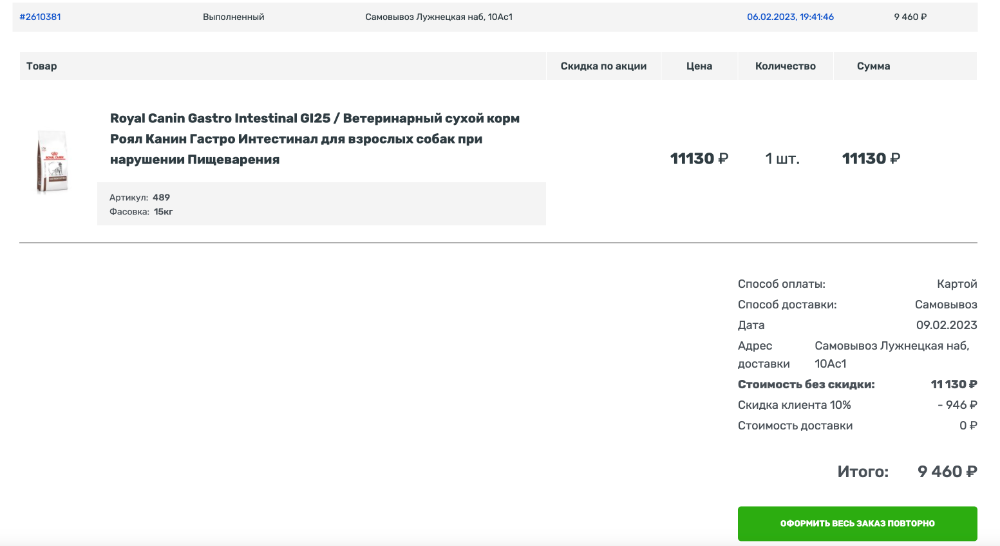Click the 'Артикул: 489' label
Image resolution: width=1000 pixels, height=546 pixels.
(x=140, y=197)
